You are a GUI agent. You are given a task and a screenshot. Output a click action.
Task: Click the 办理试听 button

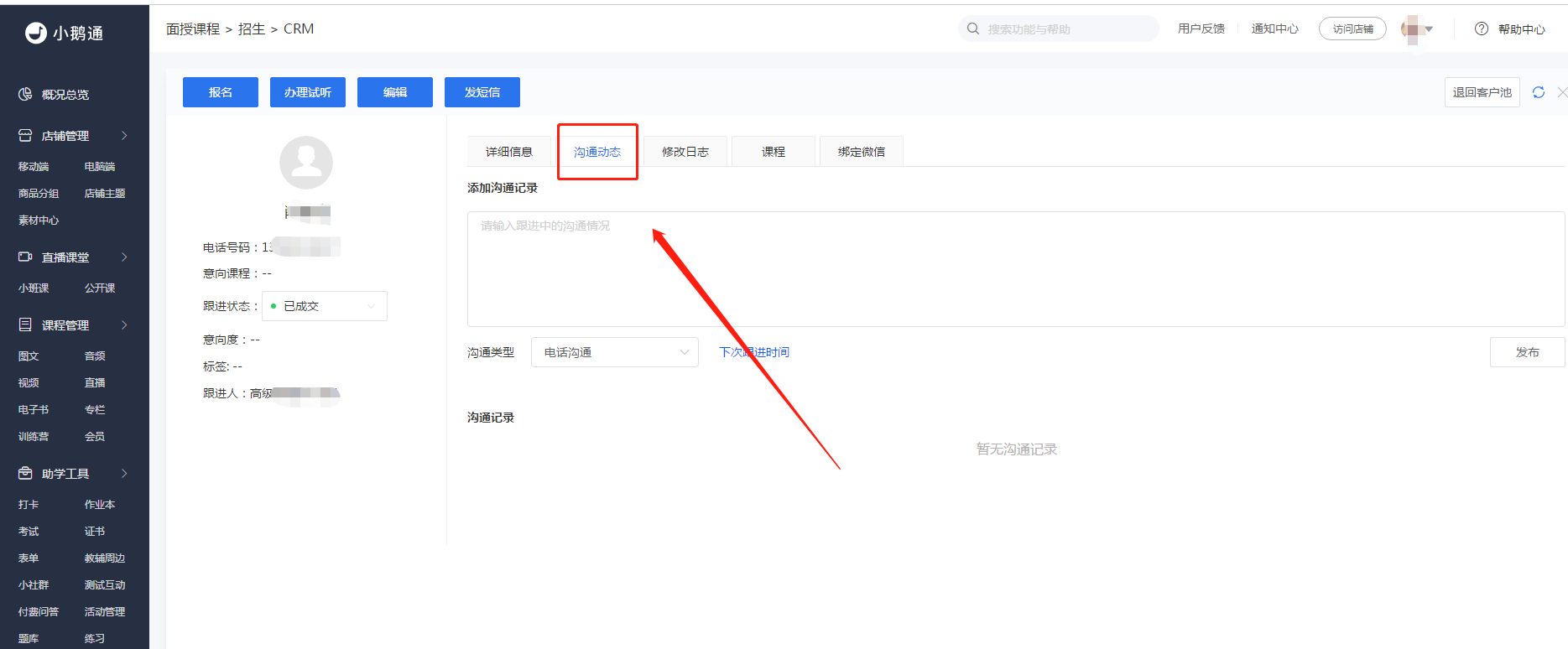coord(308,92)
